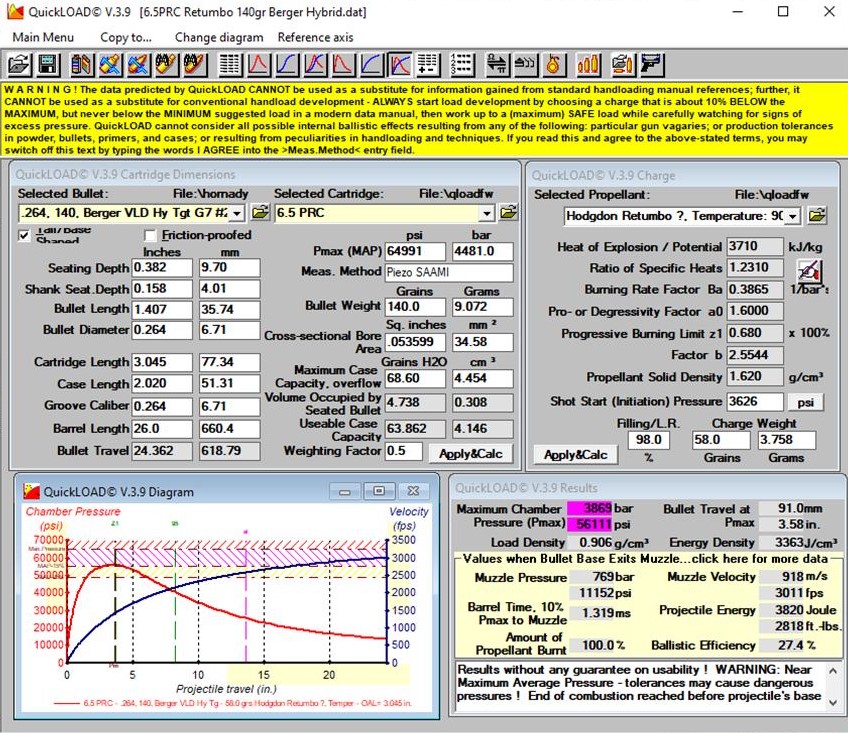Click the active pressure-and-velocity diagram toolbar icon

pos(399,64)
